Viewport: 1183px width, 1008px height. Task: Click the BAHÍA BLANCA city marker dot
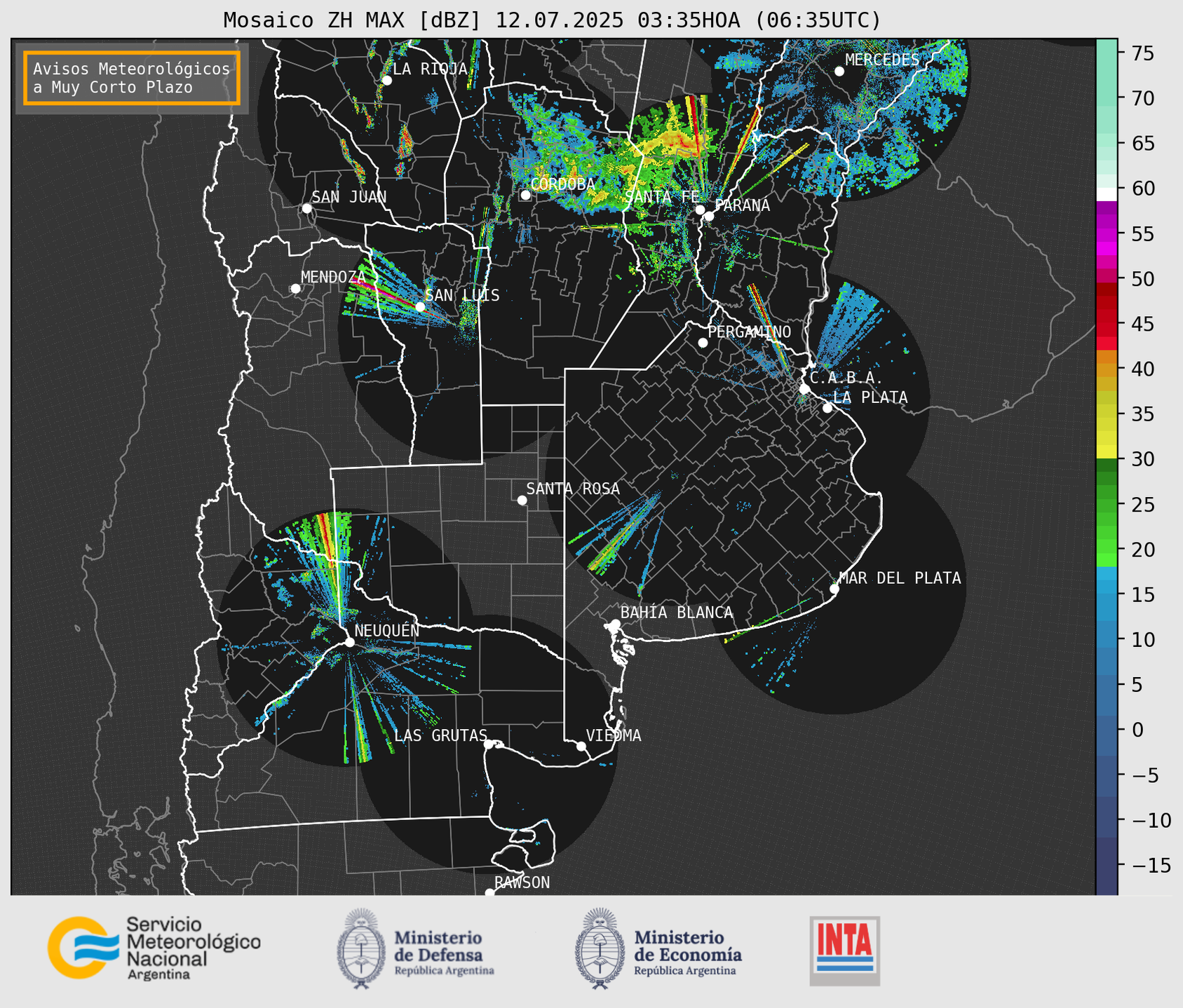[615, 624]
